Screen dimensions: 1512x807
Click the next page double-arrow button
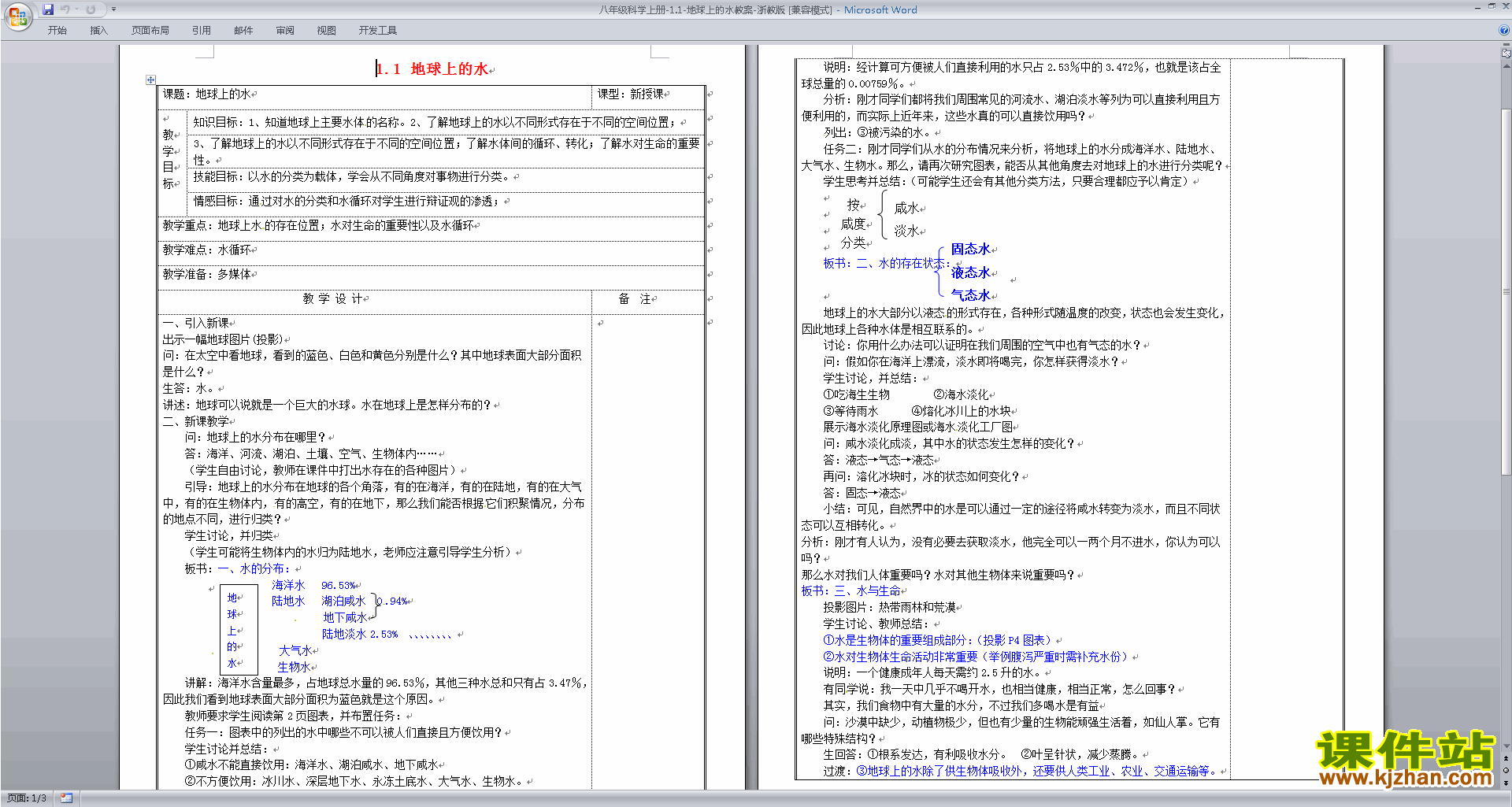click(x=1506, y=783)
